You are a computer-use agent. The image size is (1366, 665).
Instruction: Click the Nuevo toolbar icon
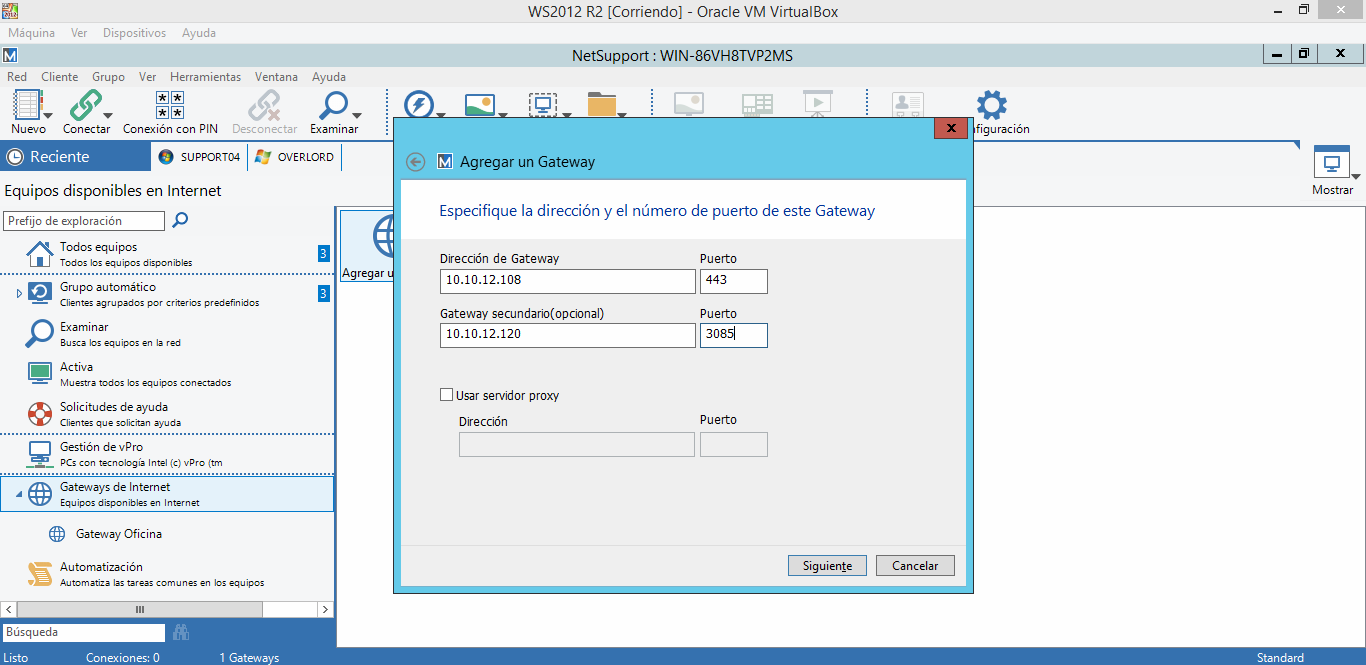26,105
